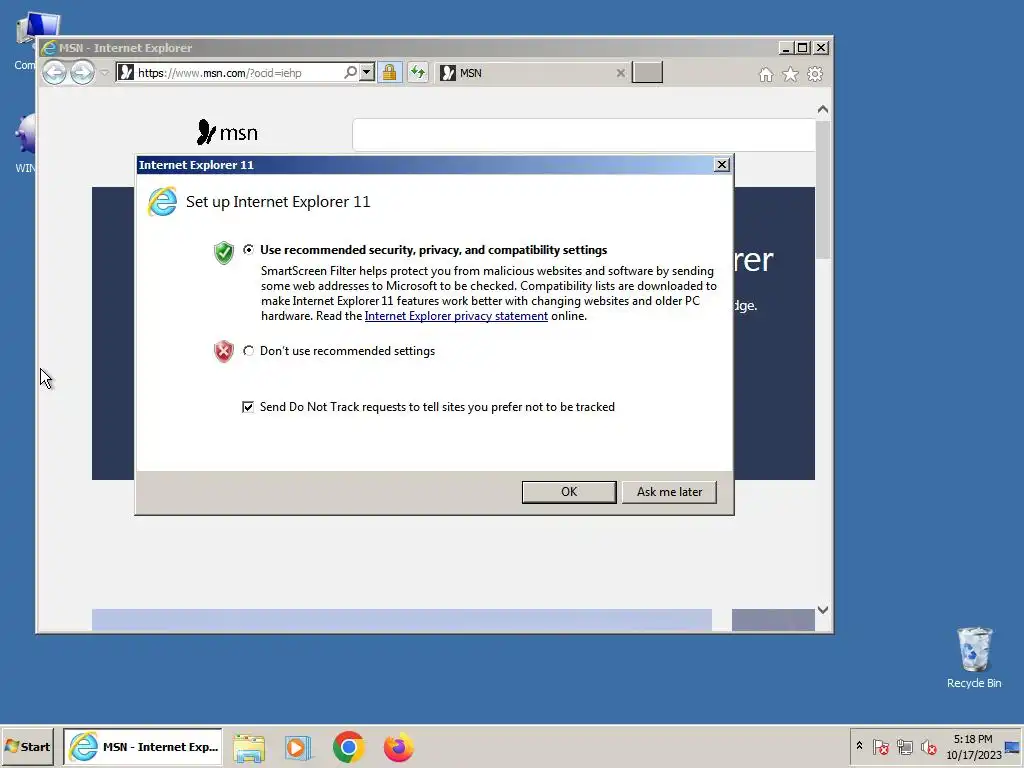Toggle Send Do Not Track requests checkbox
The width and height of the screenshot is (1024, 768).
click(248, 407)
